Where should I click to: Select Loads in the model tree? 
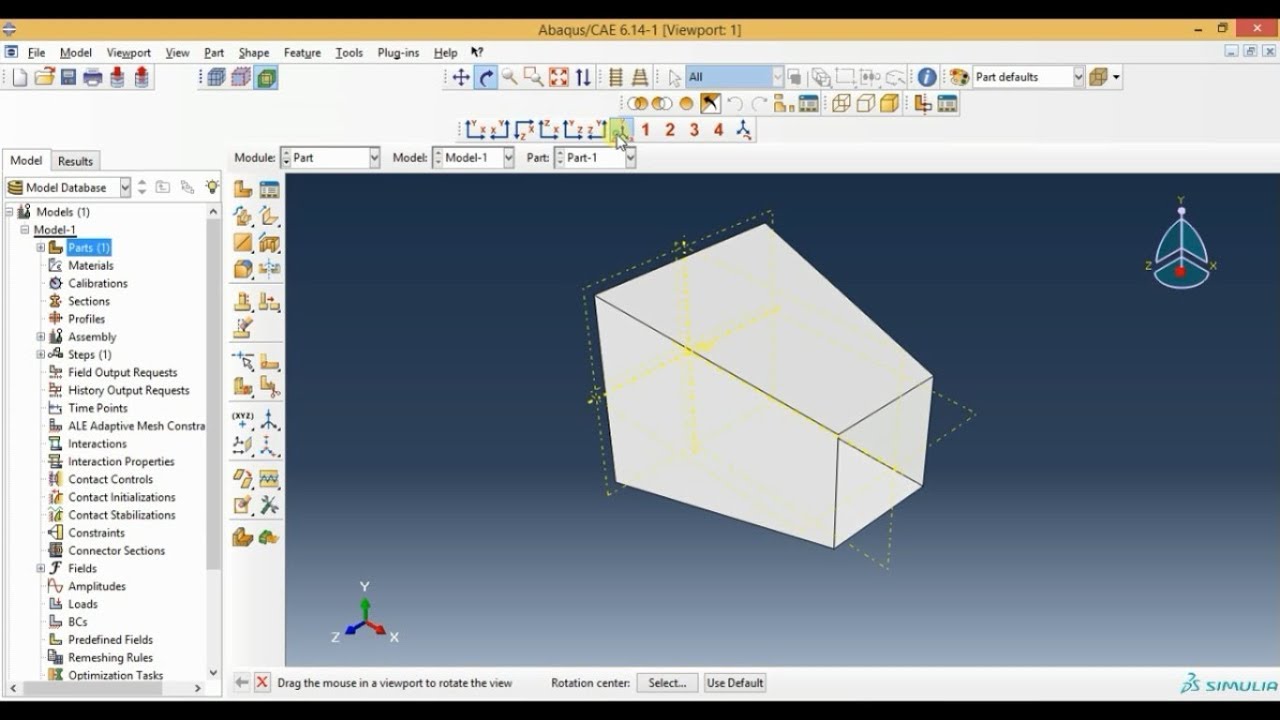click(83, 604)
